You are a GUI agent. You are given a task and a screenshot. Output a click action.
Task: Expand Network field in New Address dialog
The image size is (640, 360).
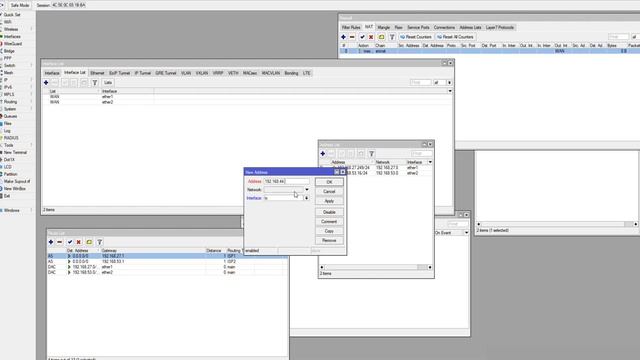(307, 190)
